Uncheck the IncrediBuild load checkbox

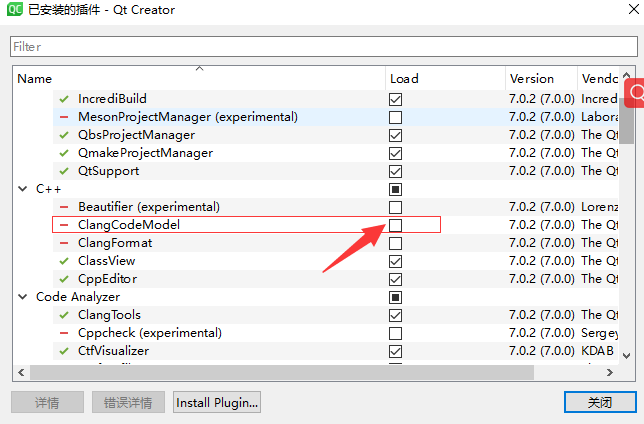click(x=396, y=99)
